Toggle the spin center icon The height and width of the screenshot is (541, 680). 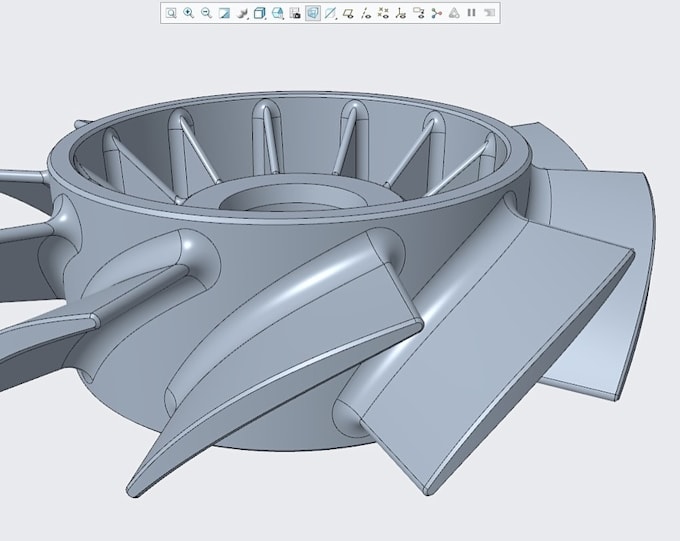tap(437, 13)
